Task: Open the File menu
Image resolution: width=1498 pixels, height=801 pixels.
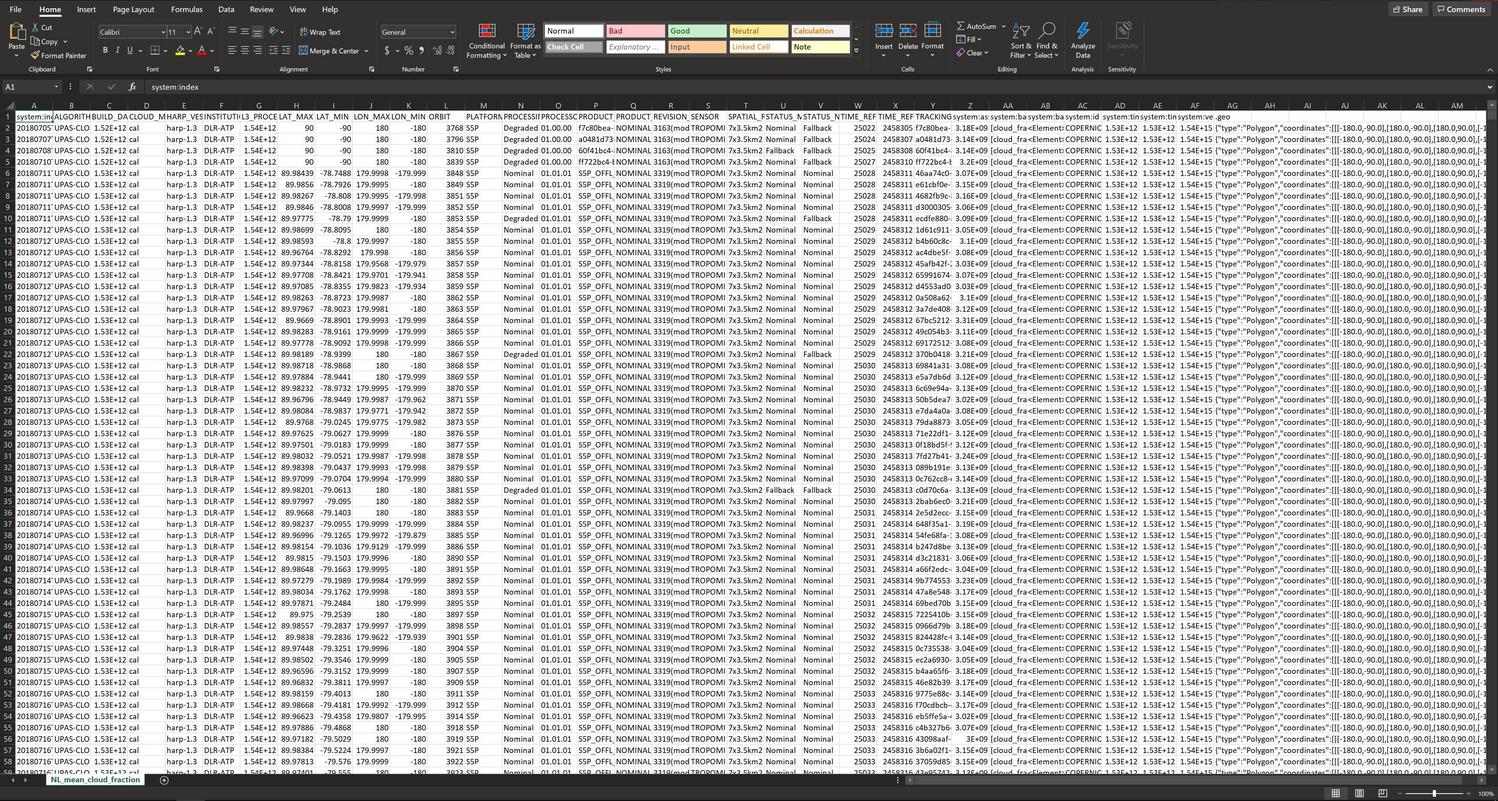Action: click(x=15, y=9)
